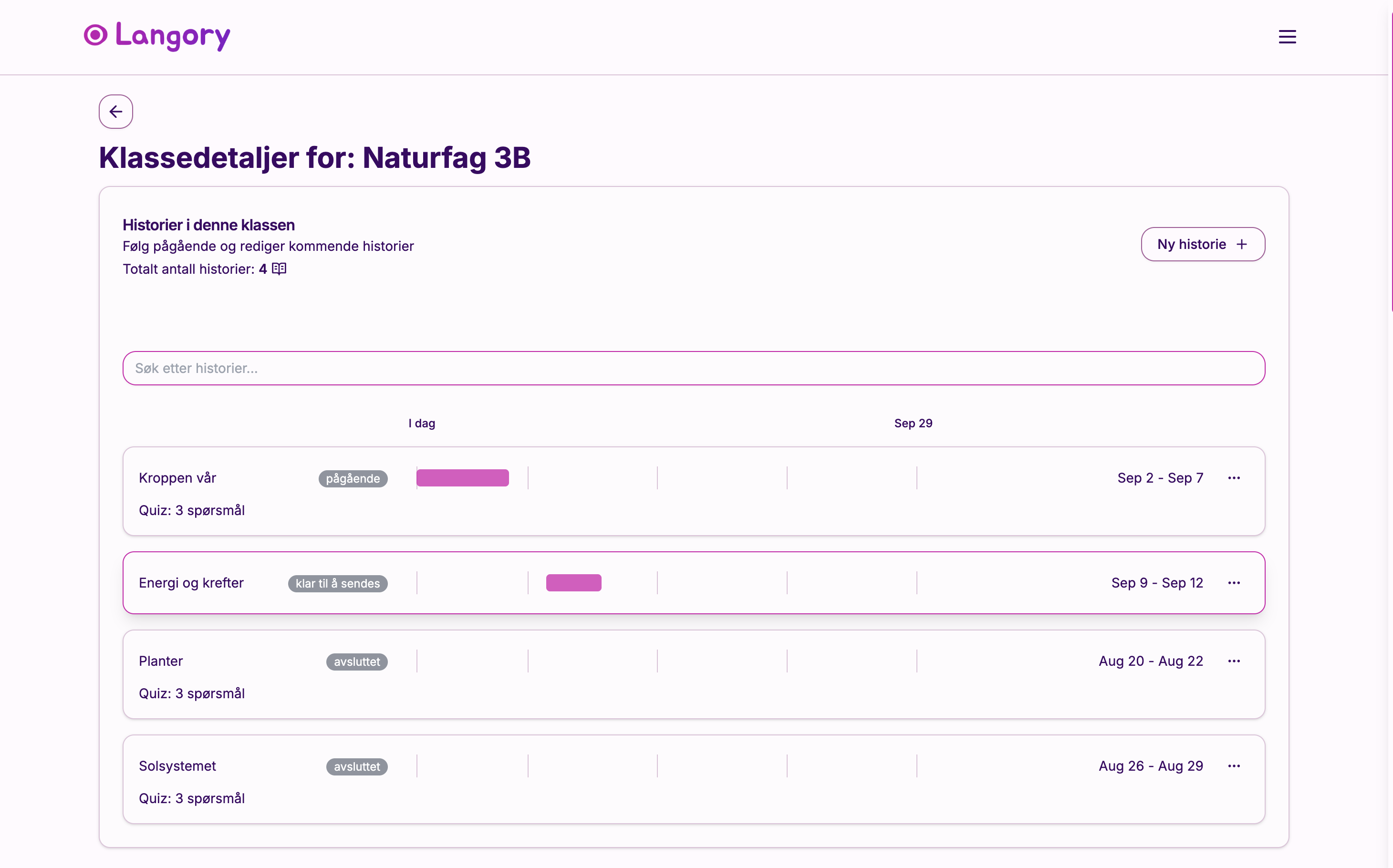
Task: Open three-dot menu for Solsystemet
Action: tap(1233, 766)
